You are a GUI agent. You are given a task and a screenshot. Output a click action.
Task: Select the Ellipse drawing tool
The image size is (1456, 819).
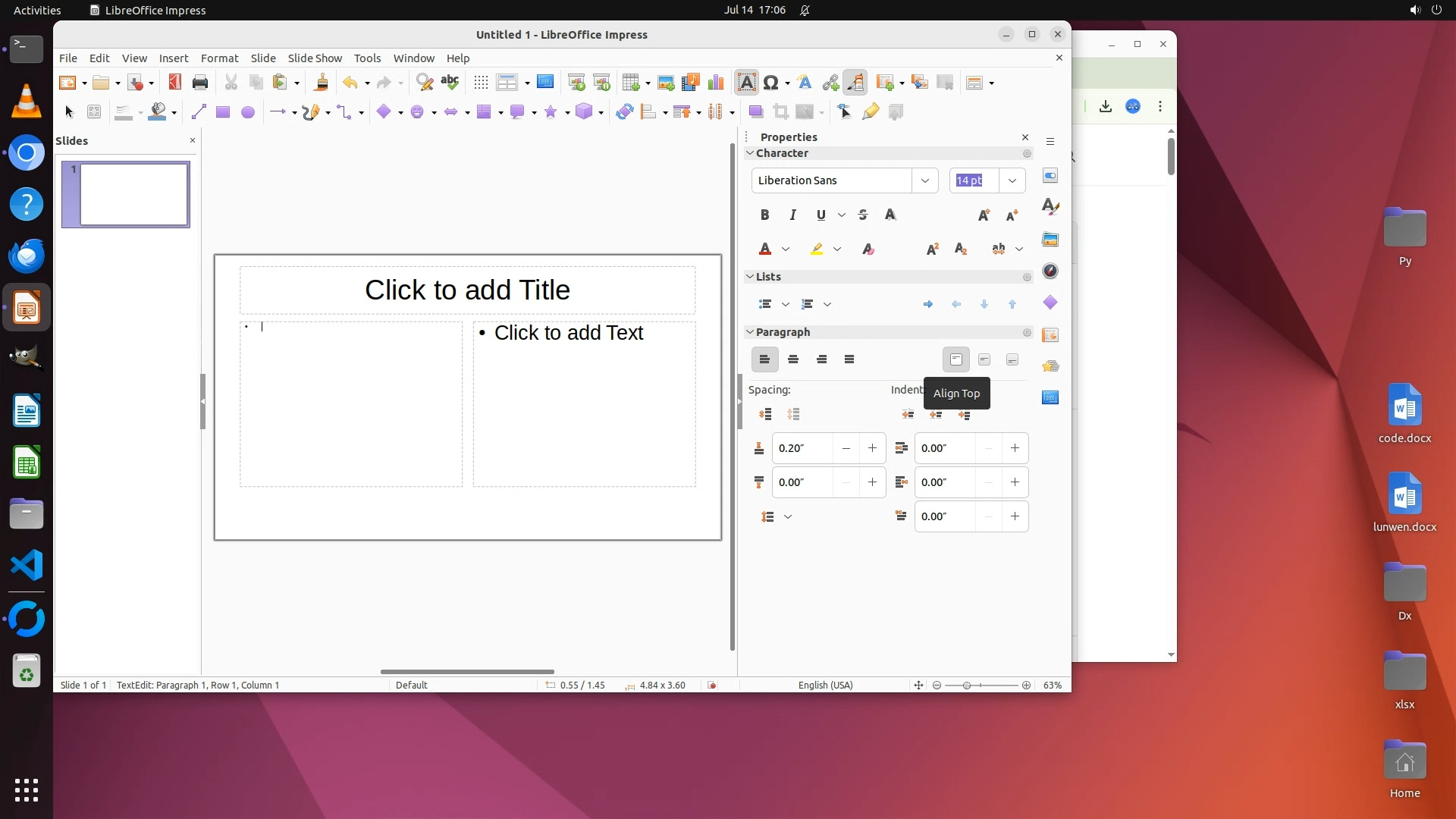pyautogui.click(x=247, y=112)
